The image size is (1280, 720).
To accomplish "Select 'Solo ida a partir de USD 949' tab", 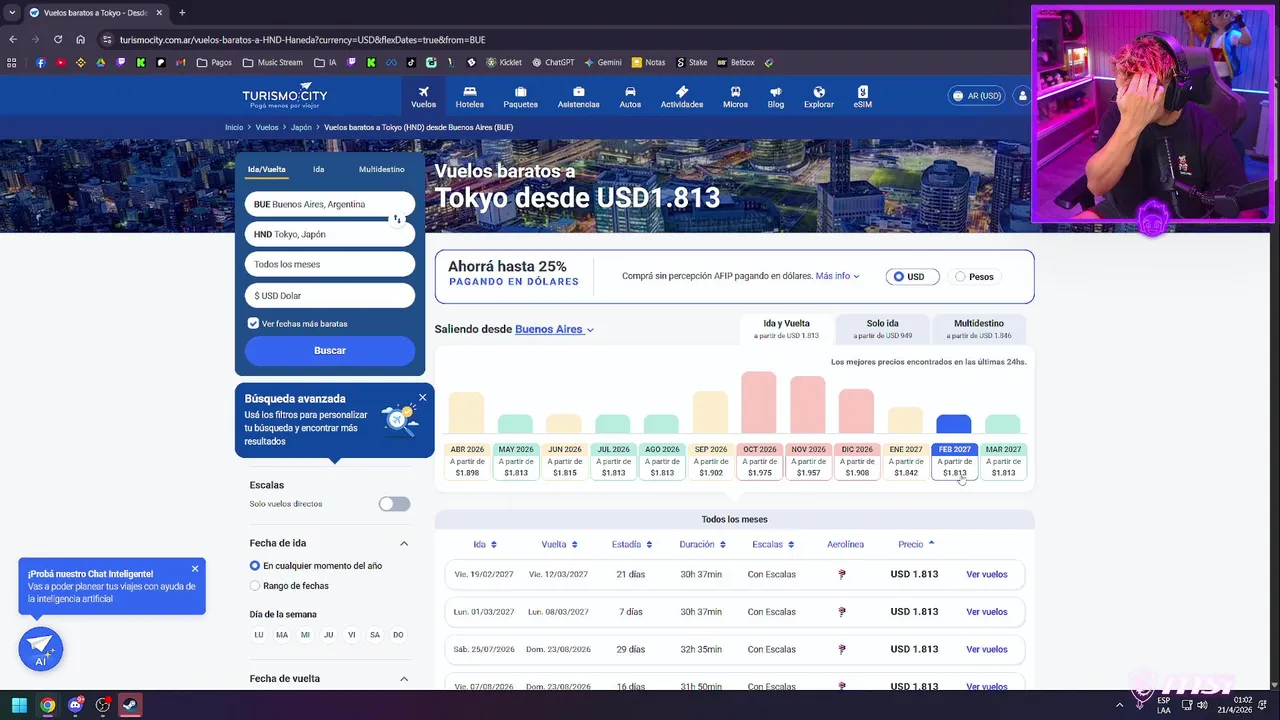I will [883, 329].
